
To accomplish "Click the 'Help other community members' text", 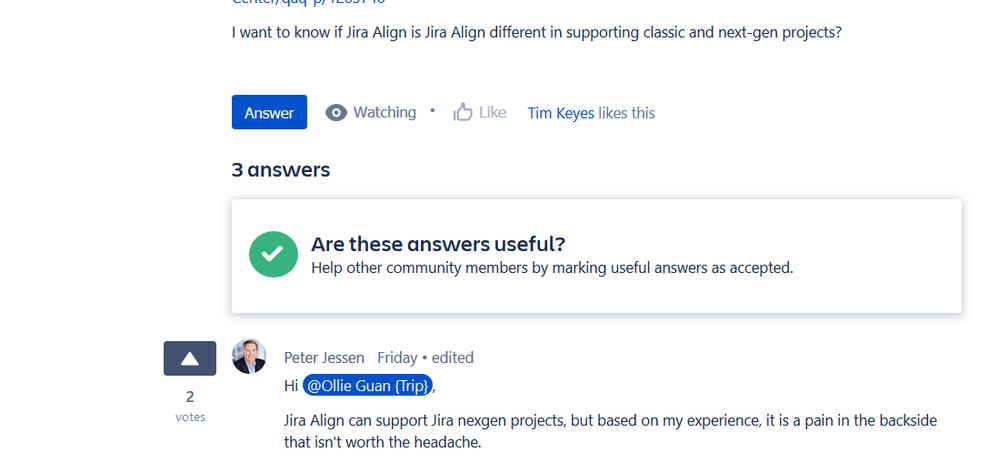I will coord(552,268).
